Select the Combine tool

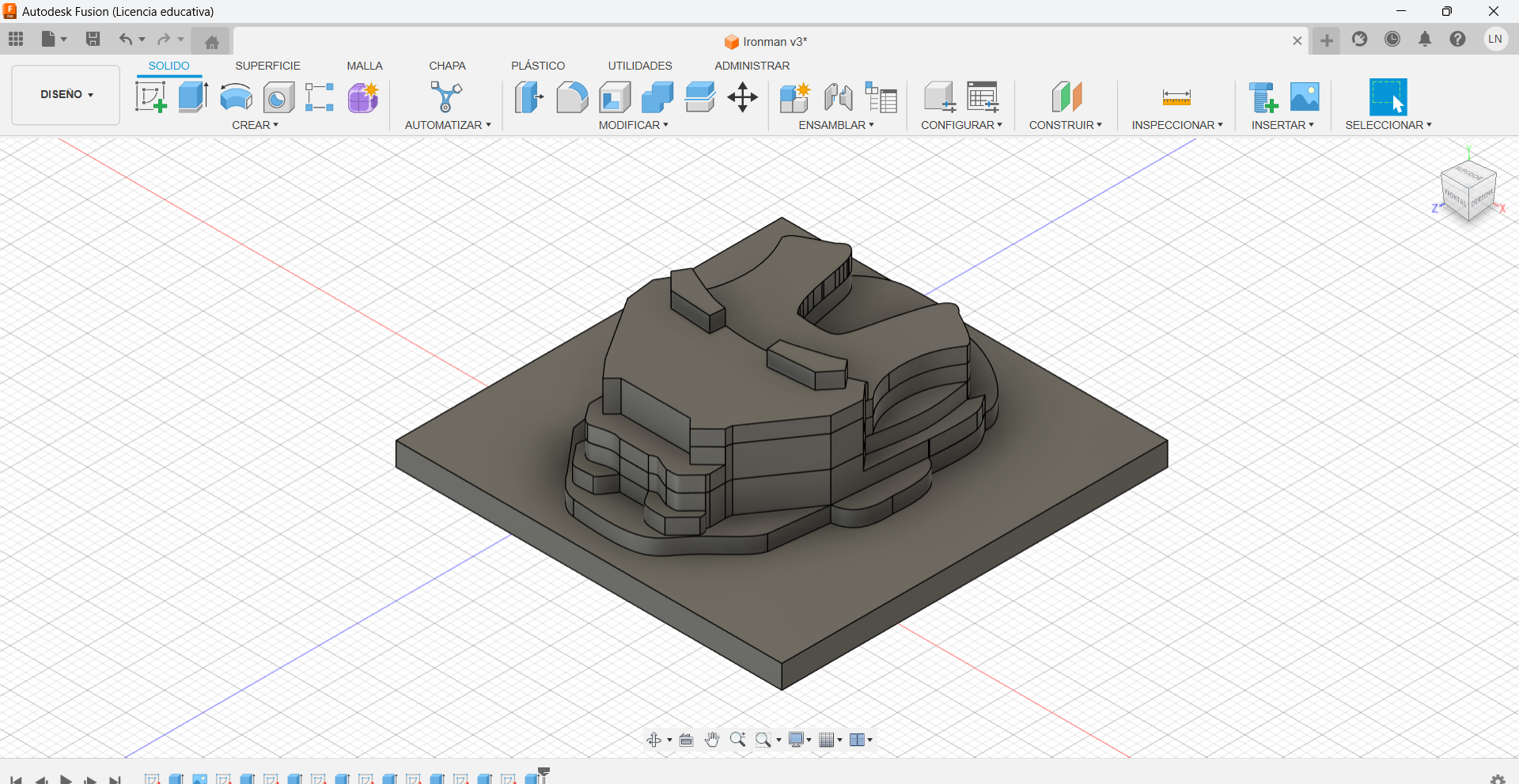(x=657, y=97)
